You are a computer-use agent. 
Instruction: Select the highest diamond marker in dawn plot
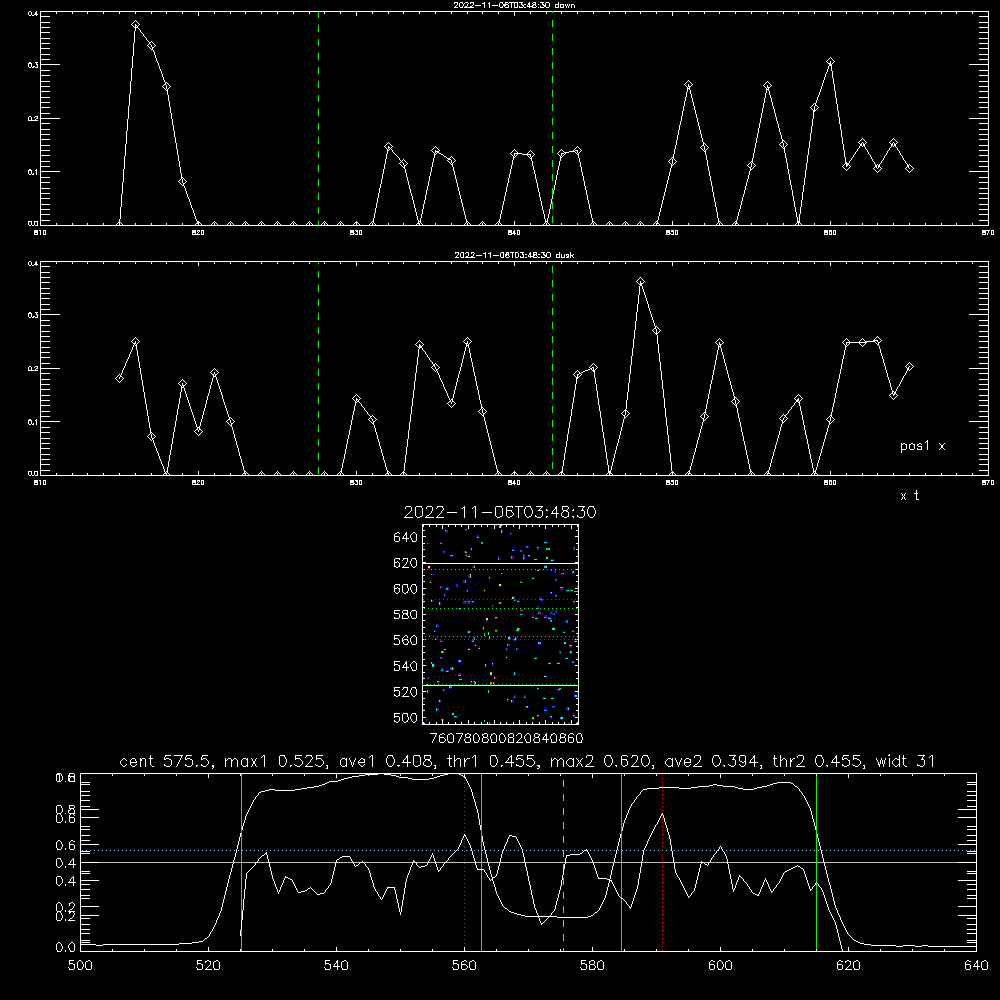[x=136, y=25]
